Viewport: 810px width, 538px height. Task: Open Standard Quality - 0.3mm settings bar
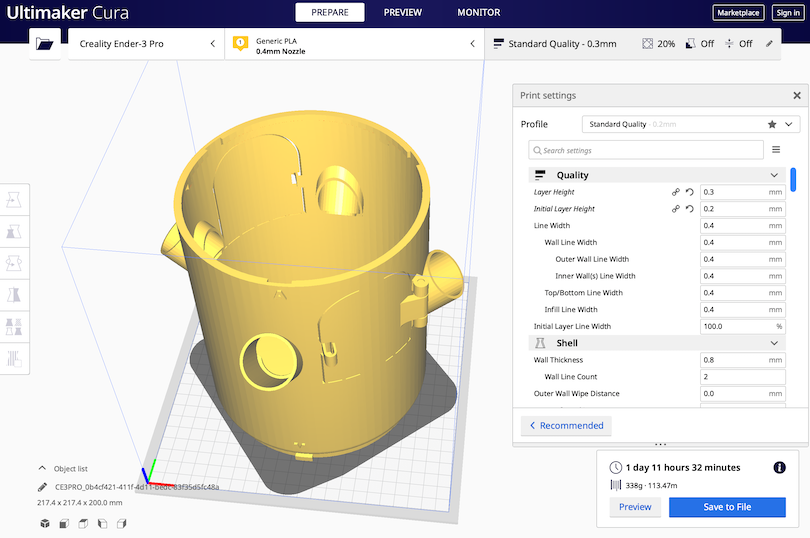[632, 44]
